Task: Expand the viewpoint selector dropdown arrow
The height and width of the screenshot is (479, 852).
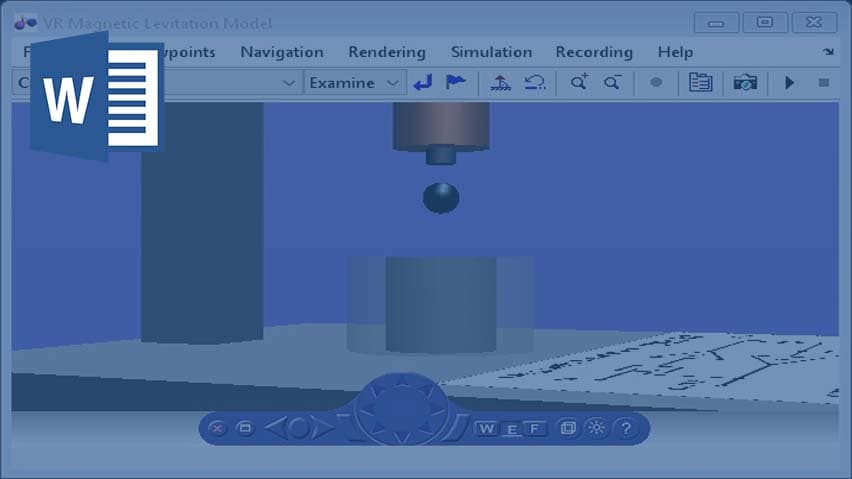Action: 289,83
